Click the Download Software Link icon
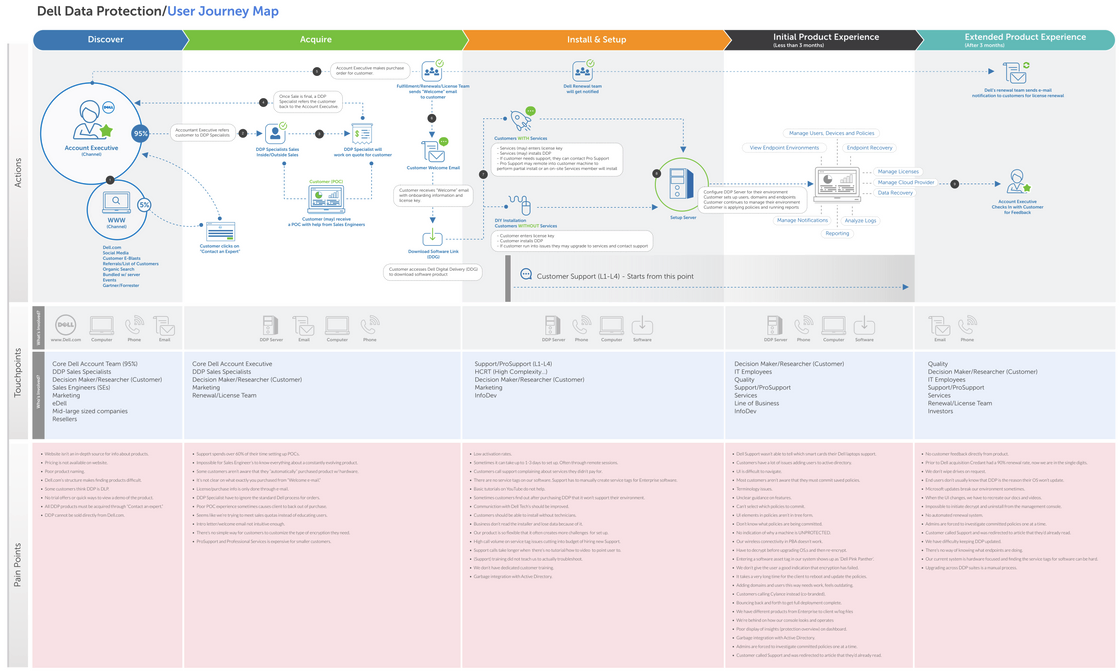This screenshot has height=672, width=1120. (433, 237)
